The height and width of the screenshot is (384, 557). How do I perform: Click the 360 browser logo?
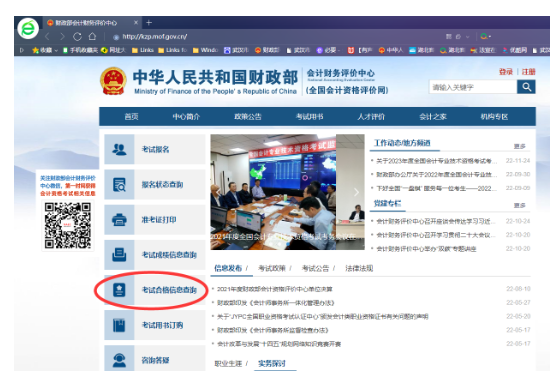pyautogui.click(x=28, y=28)
